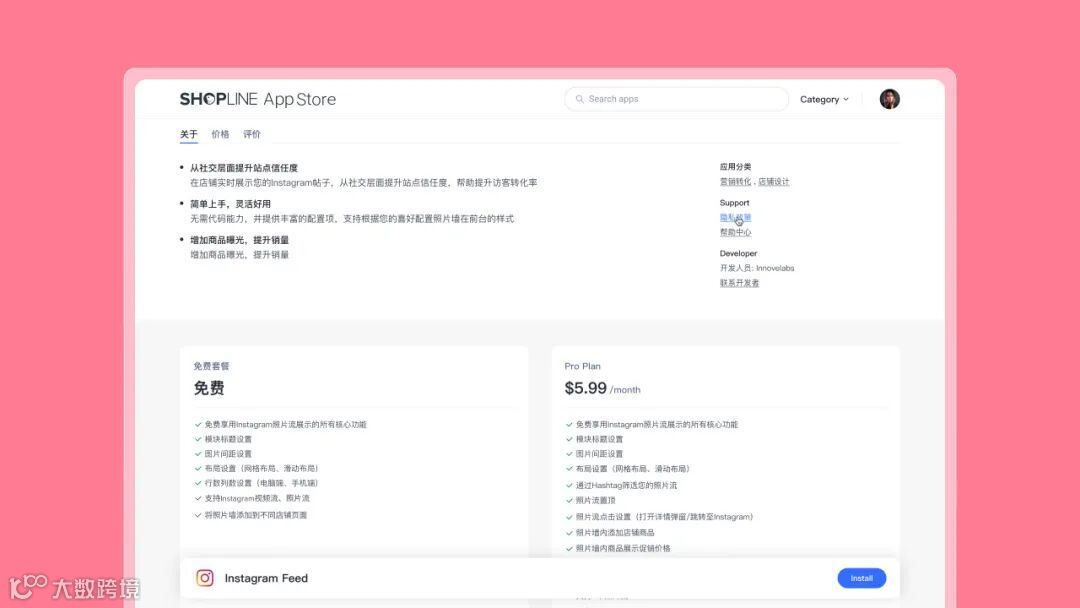Image resolution: width=1080 pixels, height=608 pixels.
Task: Focus the Search apps field
Action: tap(676, 99)
